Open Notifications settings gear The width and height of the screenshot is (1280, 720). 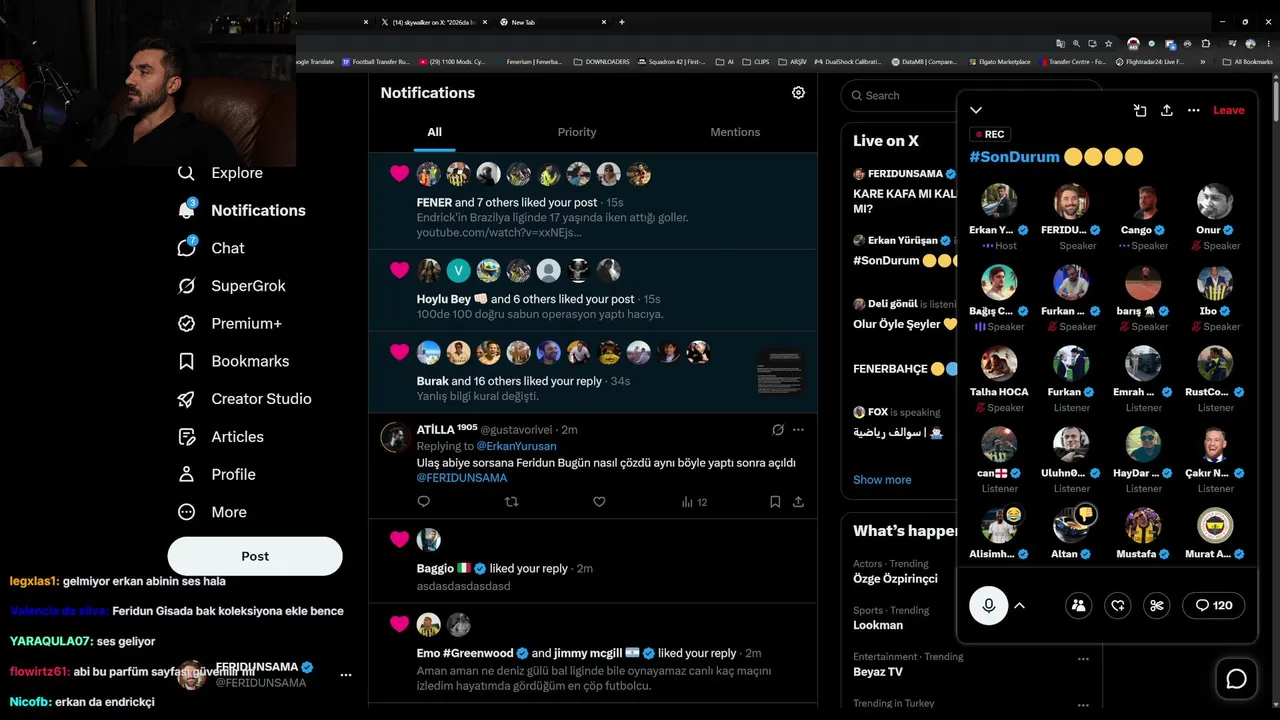[x=798, y=92]
